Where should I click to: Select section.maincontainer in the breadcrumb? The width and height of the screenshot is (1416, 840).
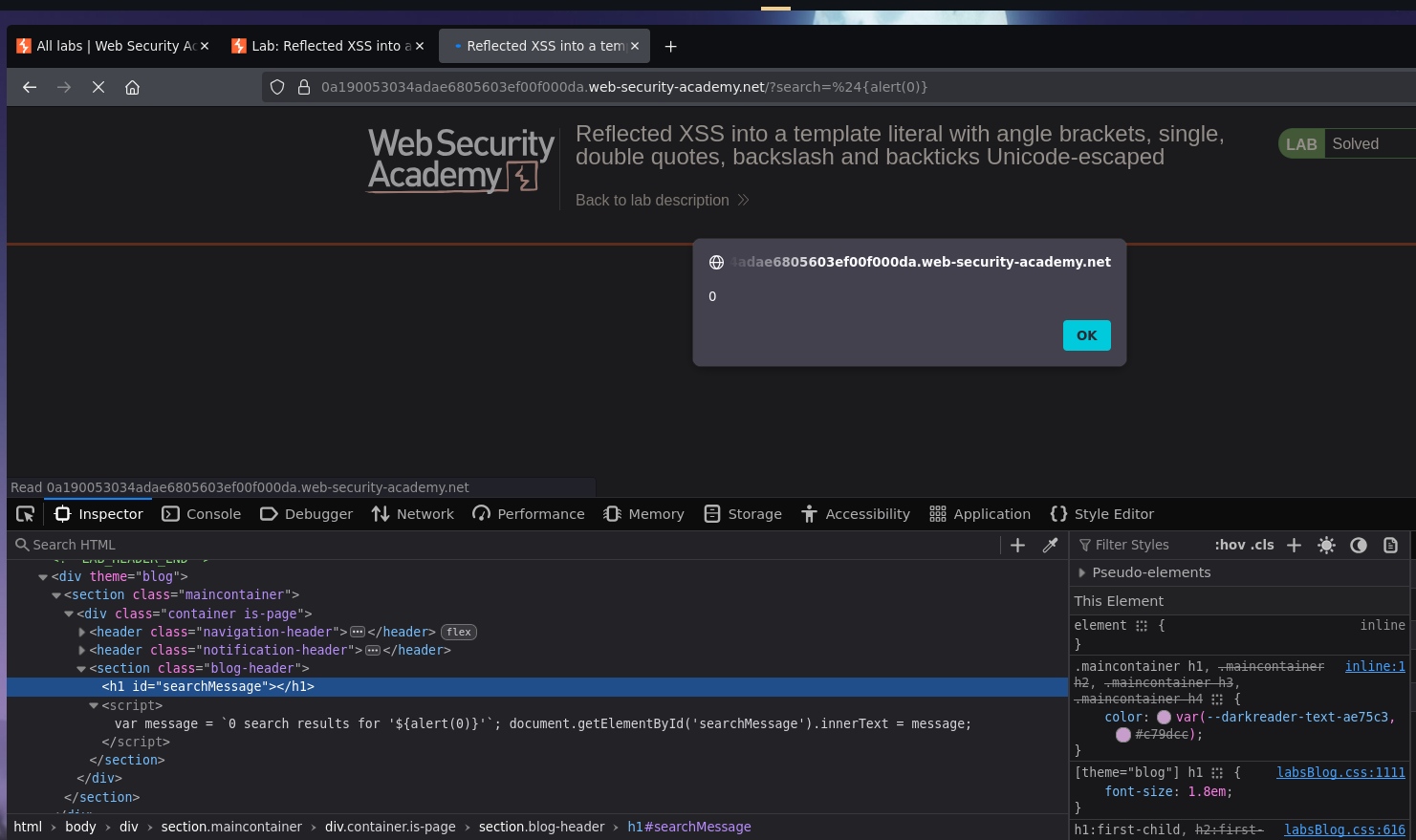pos(231,827)
